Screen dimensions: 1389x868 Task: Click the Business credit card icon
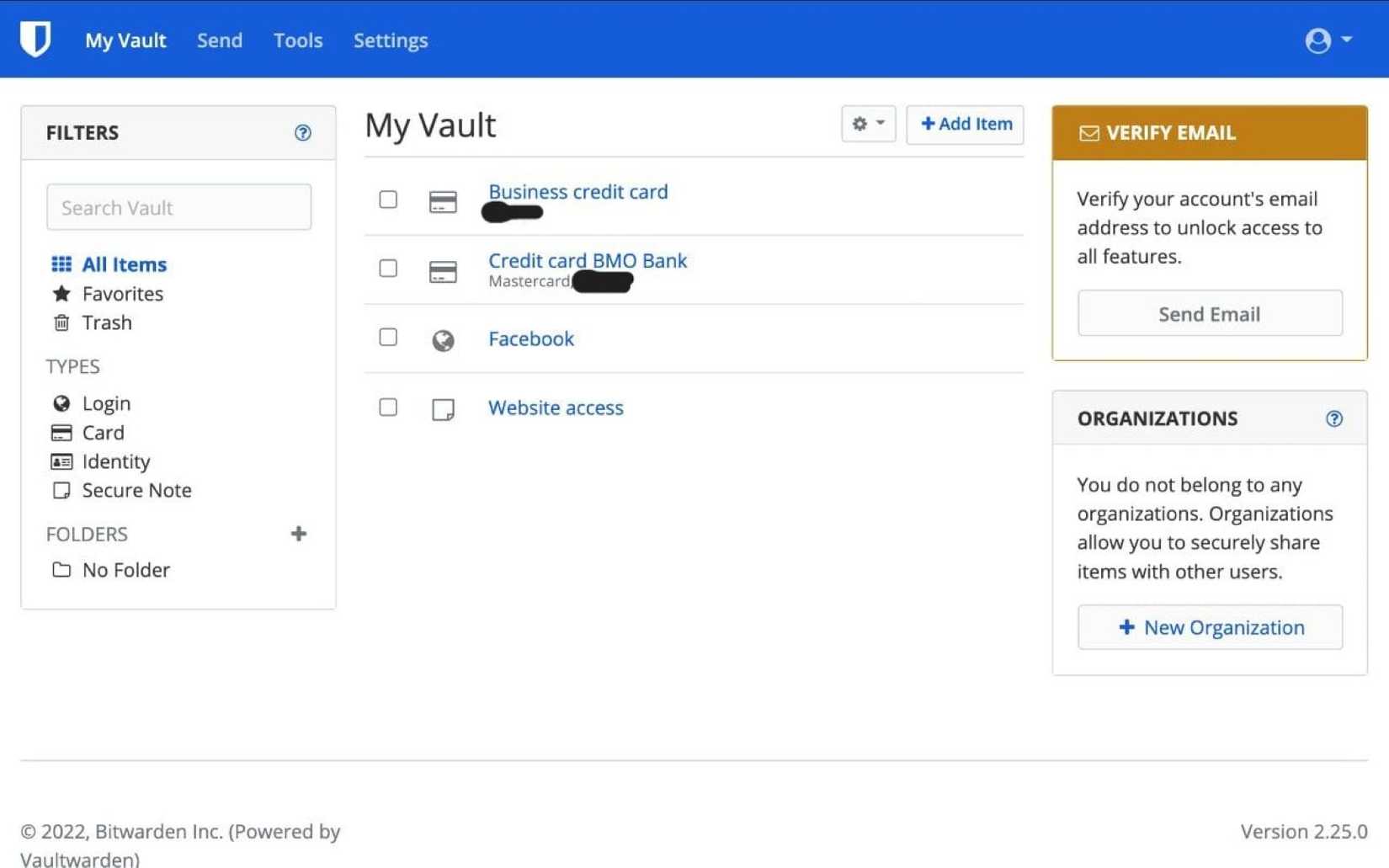click(x=443, y=202)
